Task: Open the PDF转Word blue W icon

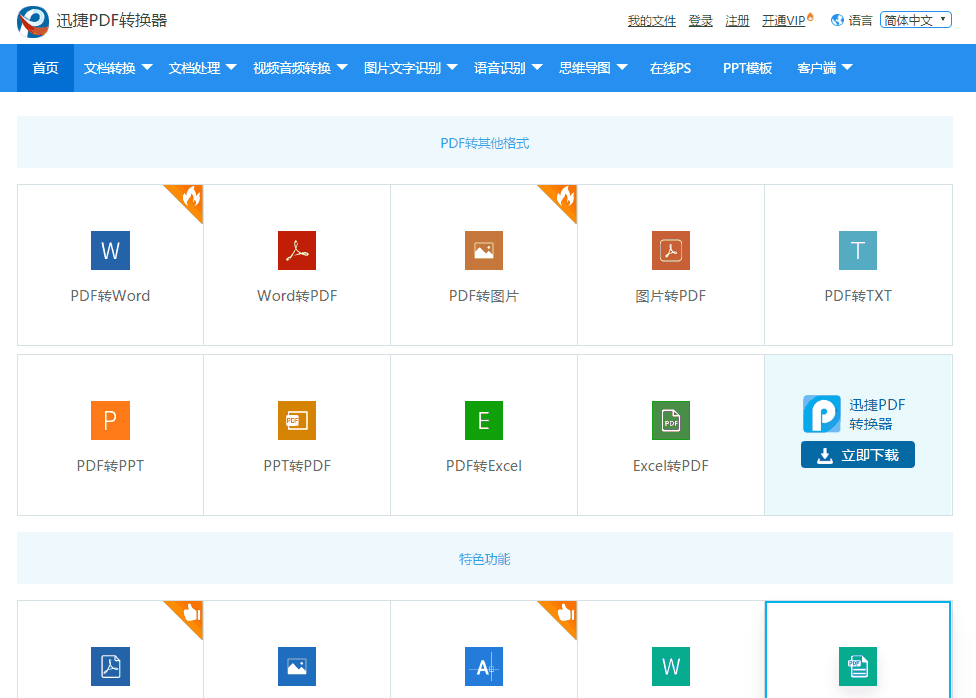Action: tap(110, 250)
